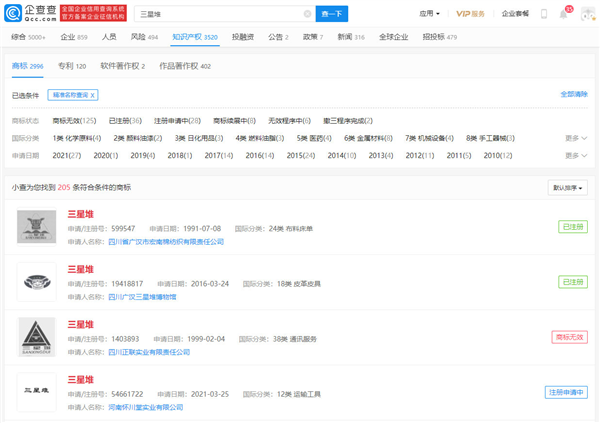This screenshot has height=423, width=600.
Task: Select 2021 application date filter
Action: tap(66, 155)
